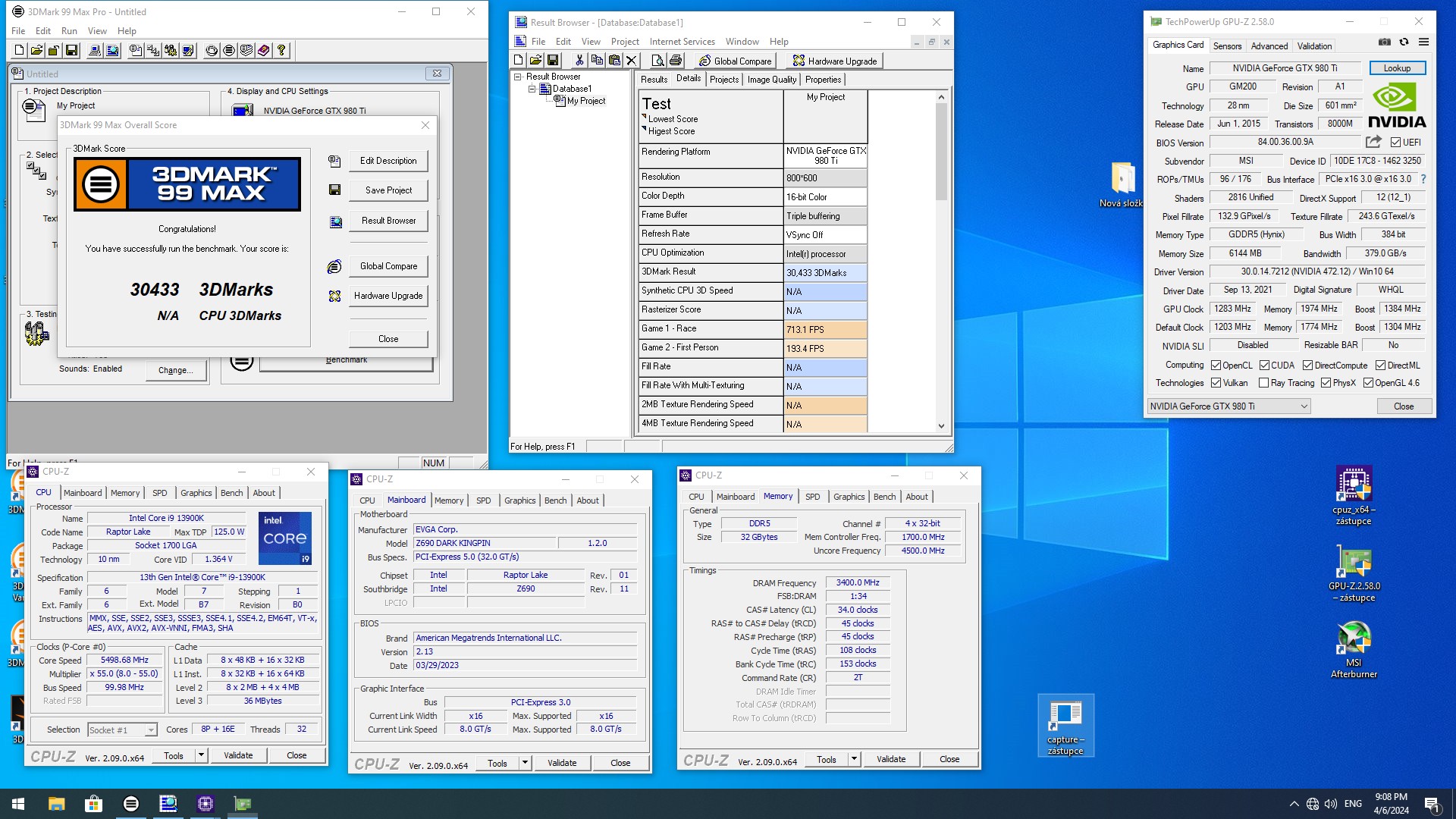This screenshot has height=819, width=1456.
Task: Open the SPD tab in CPU-Z Memory window
Action: (812, 497)
